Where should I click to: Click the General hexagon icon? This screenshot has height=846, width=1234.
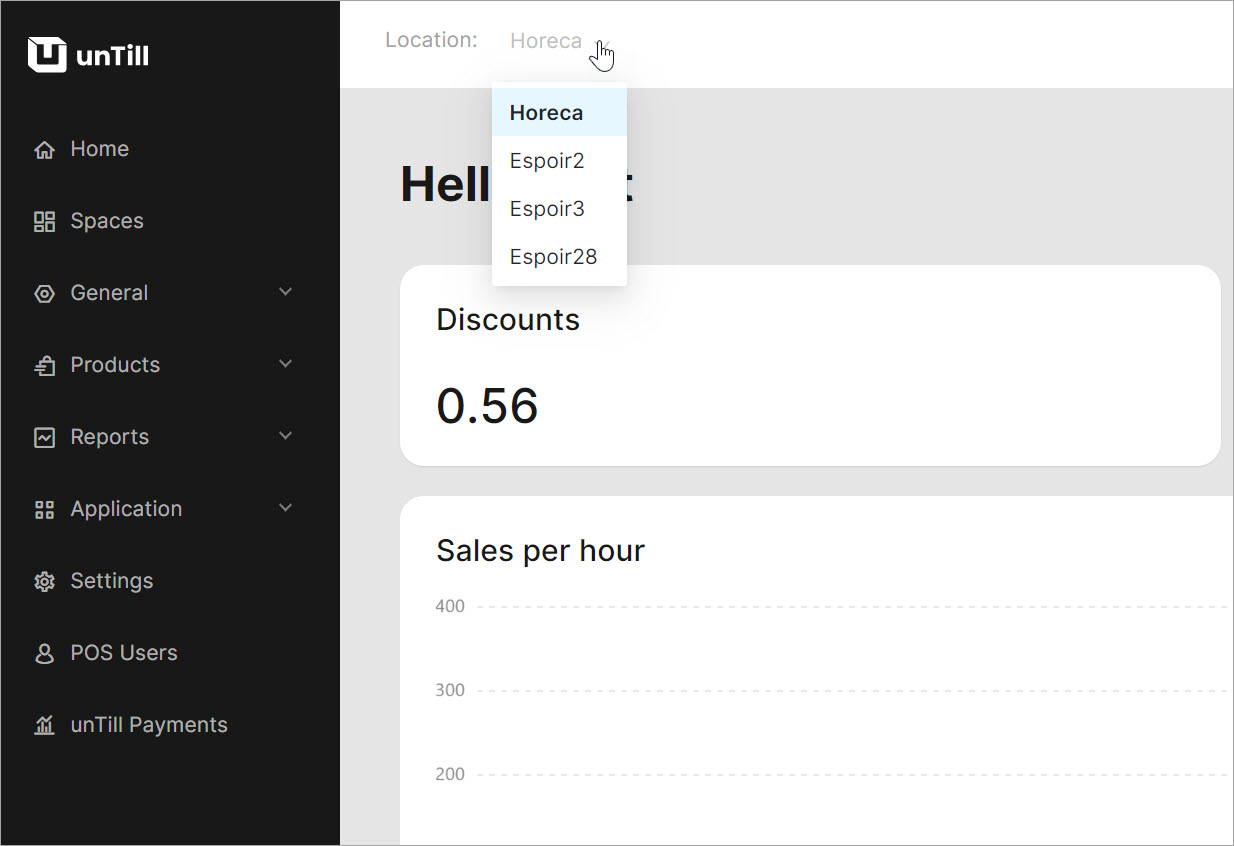pos(44,294)
